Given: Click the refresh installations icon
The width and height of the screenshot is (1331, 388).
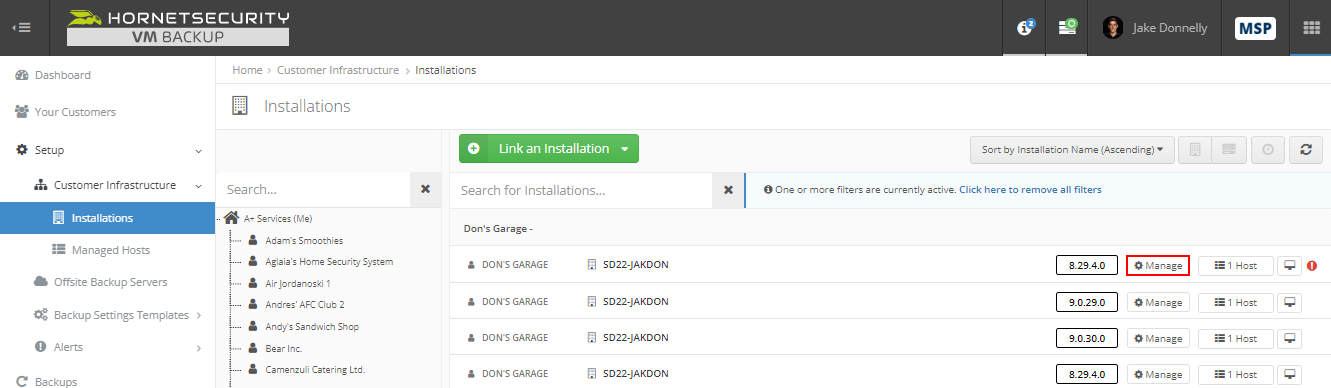Looking at the screenshot, I should pyautogui.click(x=1306, y=150).
